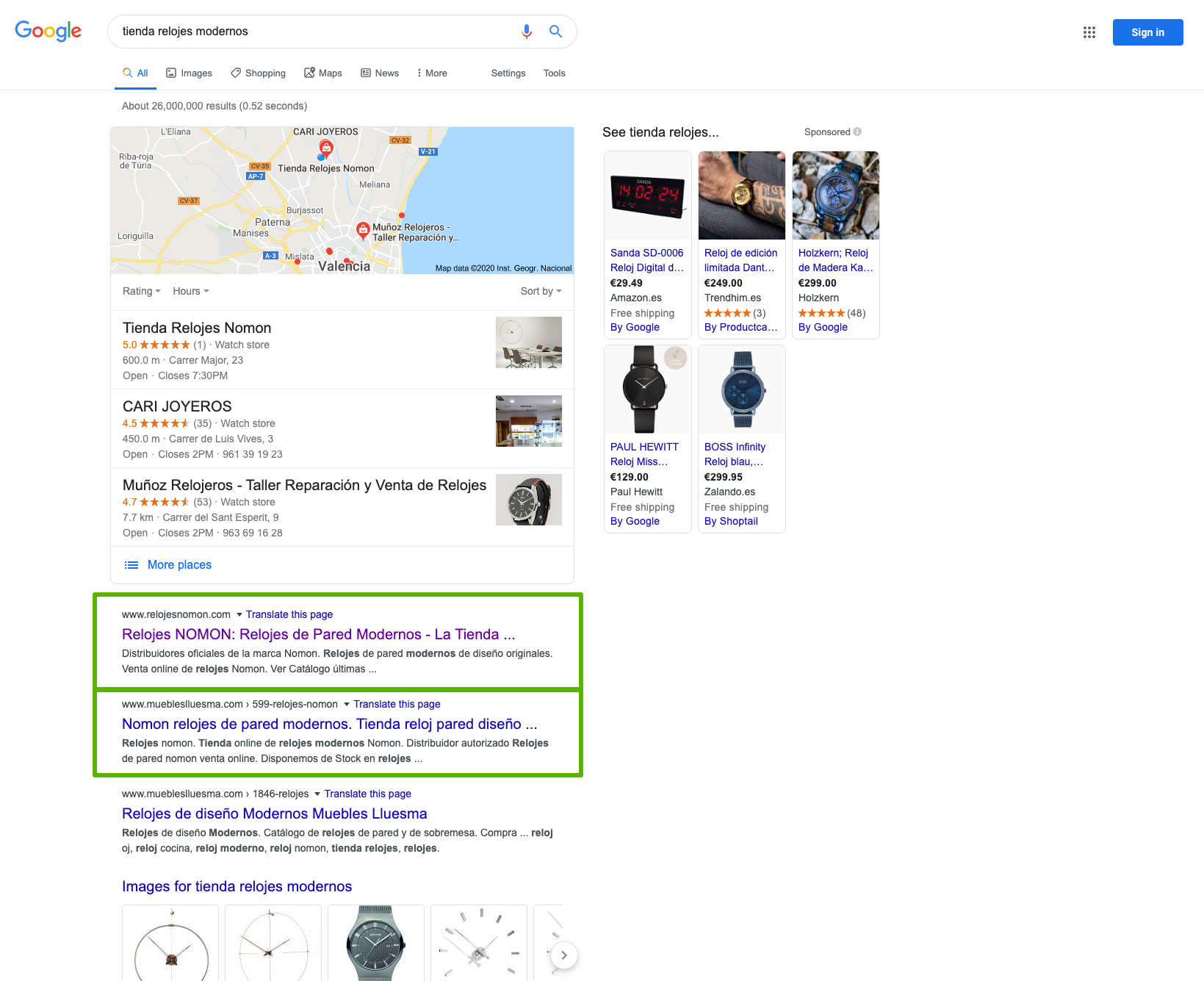The height and width of the screenshot is (981, 1204).
Task: Click the Sponsored info icon
Action: [857, 132]
